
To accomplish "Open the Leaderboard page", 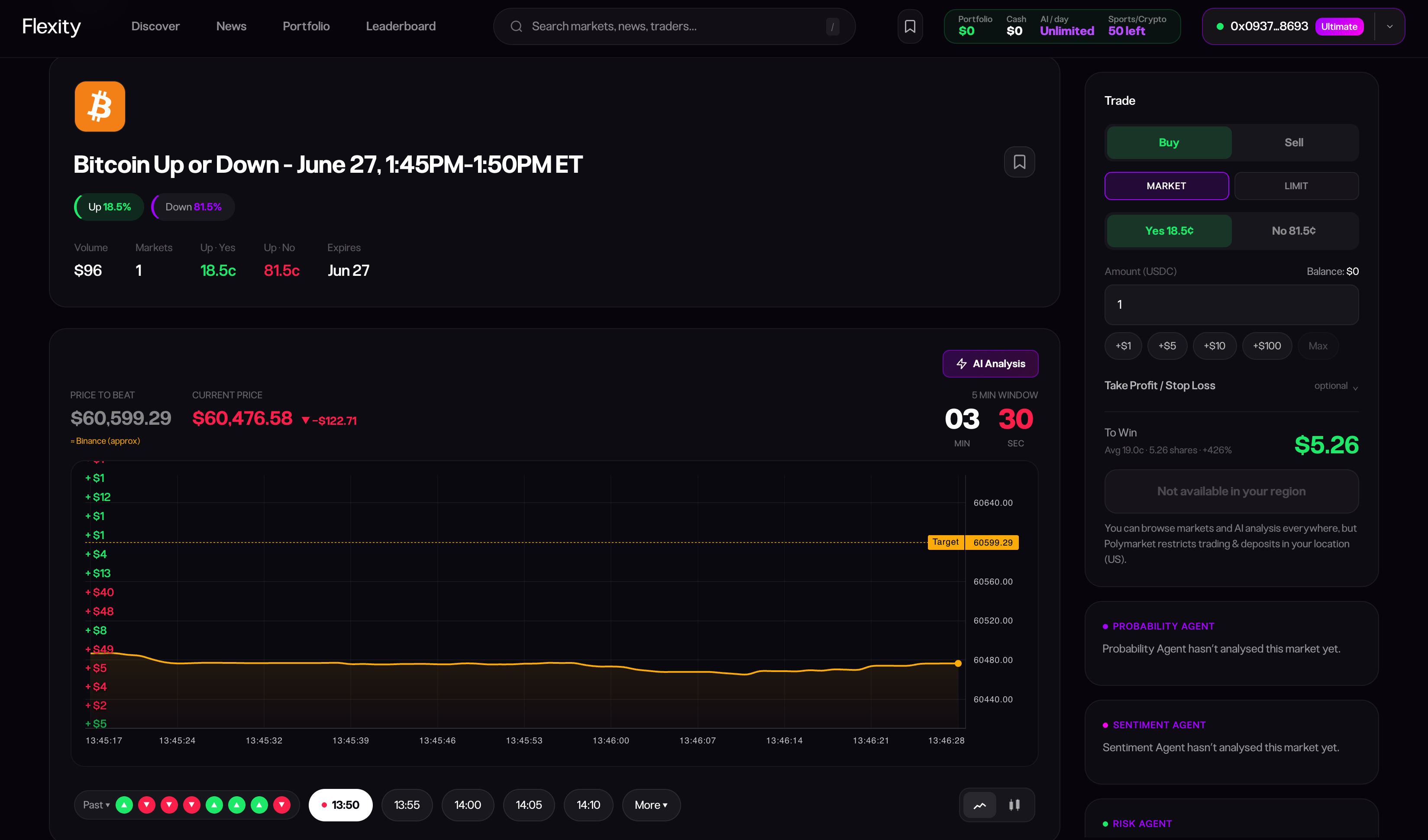I will coord(401,26).
